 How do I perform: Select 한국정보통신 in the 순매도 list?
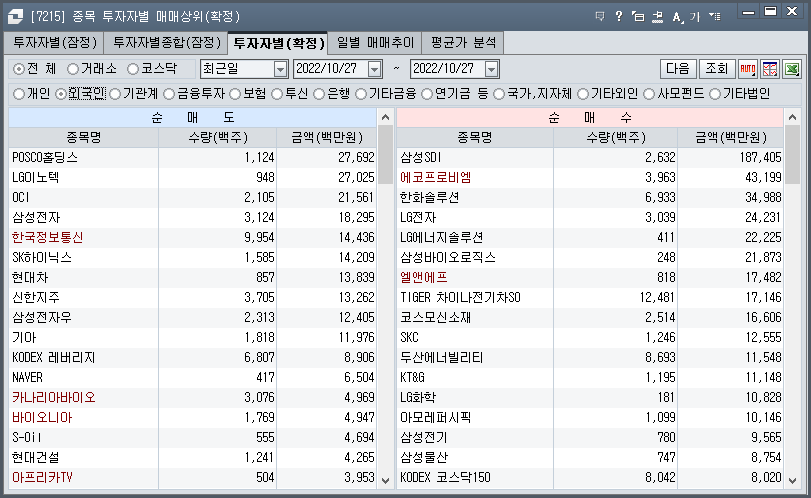click(x=192, y=238)
